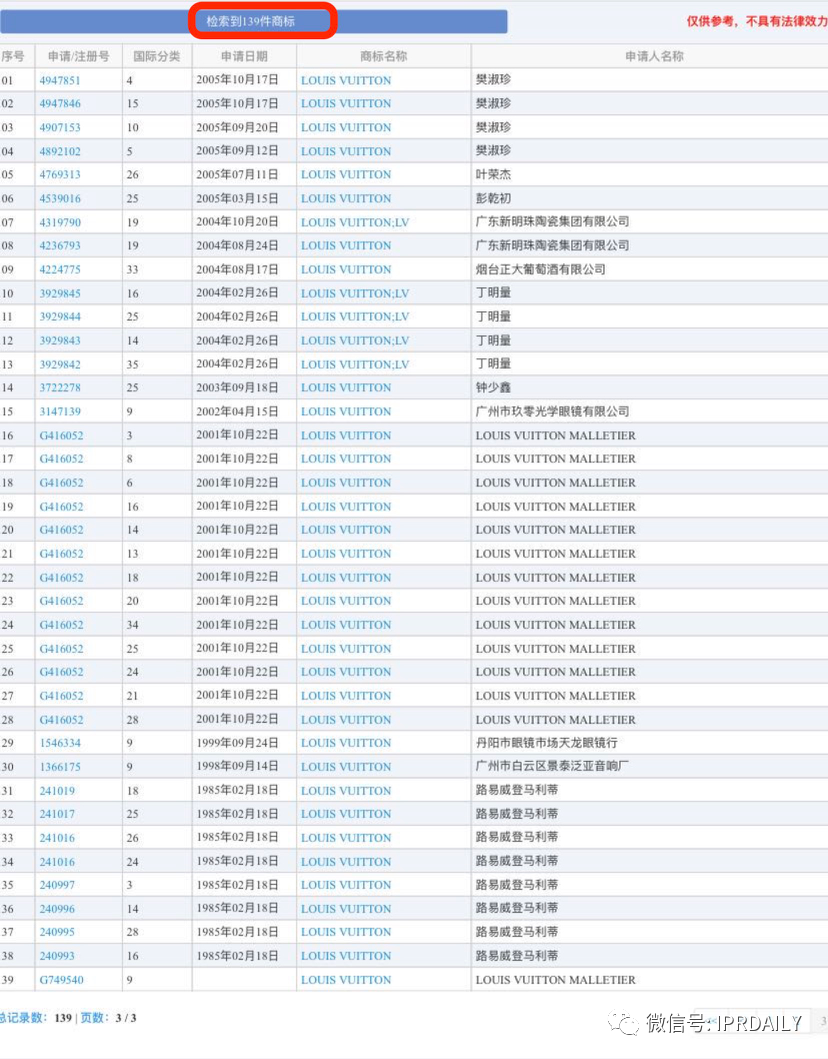Click the 申请/注册号 column header
The height and width of the screenshot is (1059, 828).
point(78,56)
